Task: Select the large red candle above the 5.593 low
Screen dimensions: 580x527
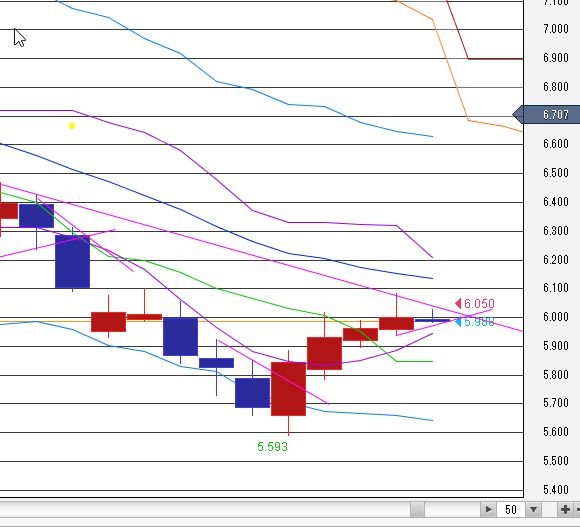Action: click(289, 389)
